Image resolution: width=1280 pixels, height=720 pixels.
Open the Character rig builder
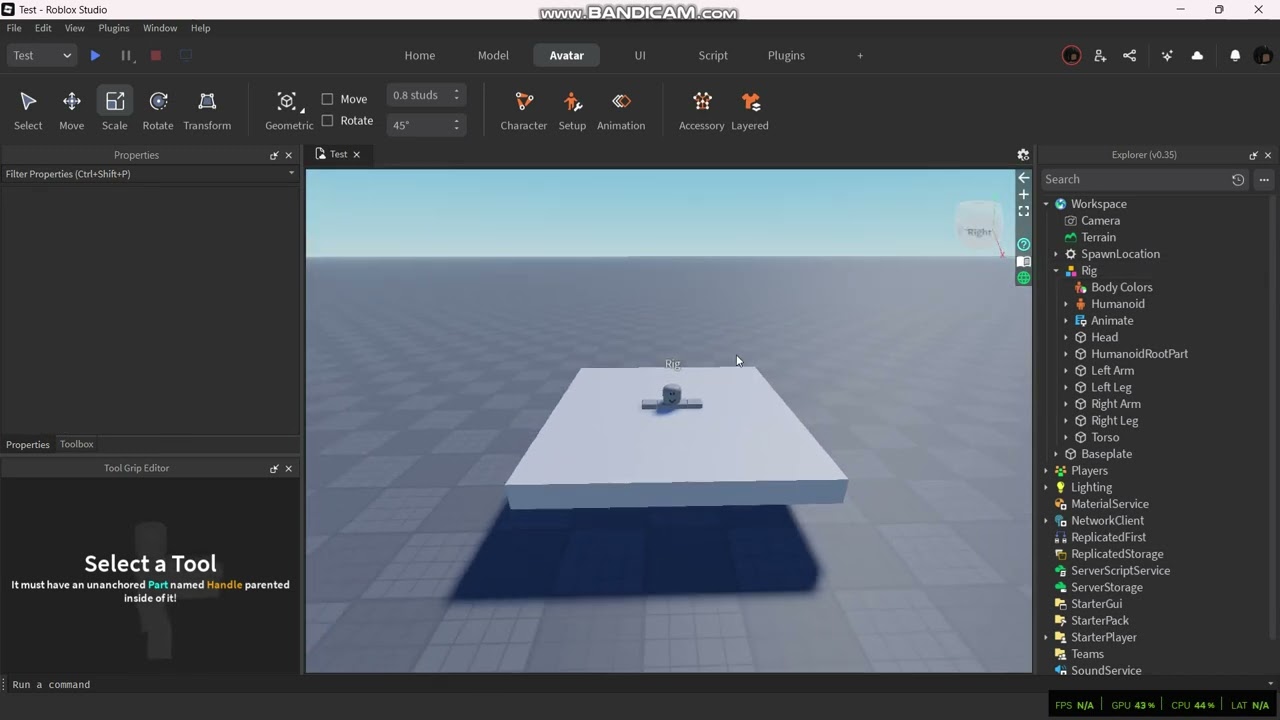point(524,110)
